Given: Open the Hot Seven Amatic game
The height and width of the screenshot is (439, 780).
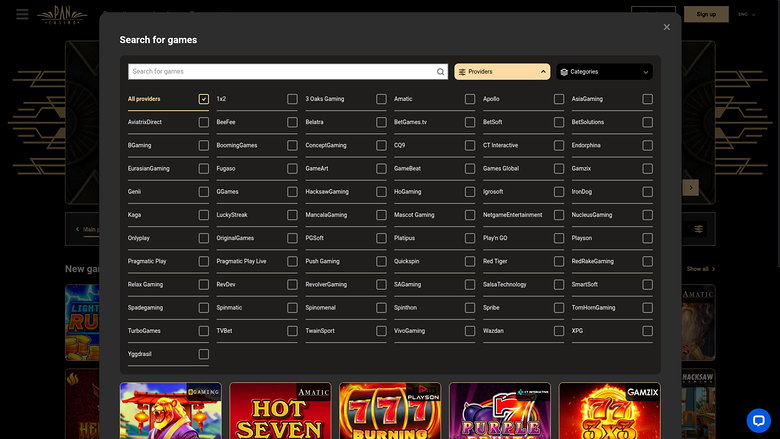Looking at the screenshot, I should [x=280, y=411].
